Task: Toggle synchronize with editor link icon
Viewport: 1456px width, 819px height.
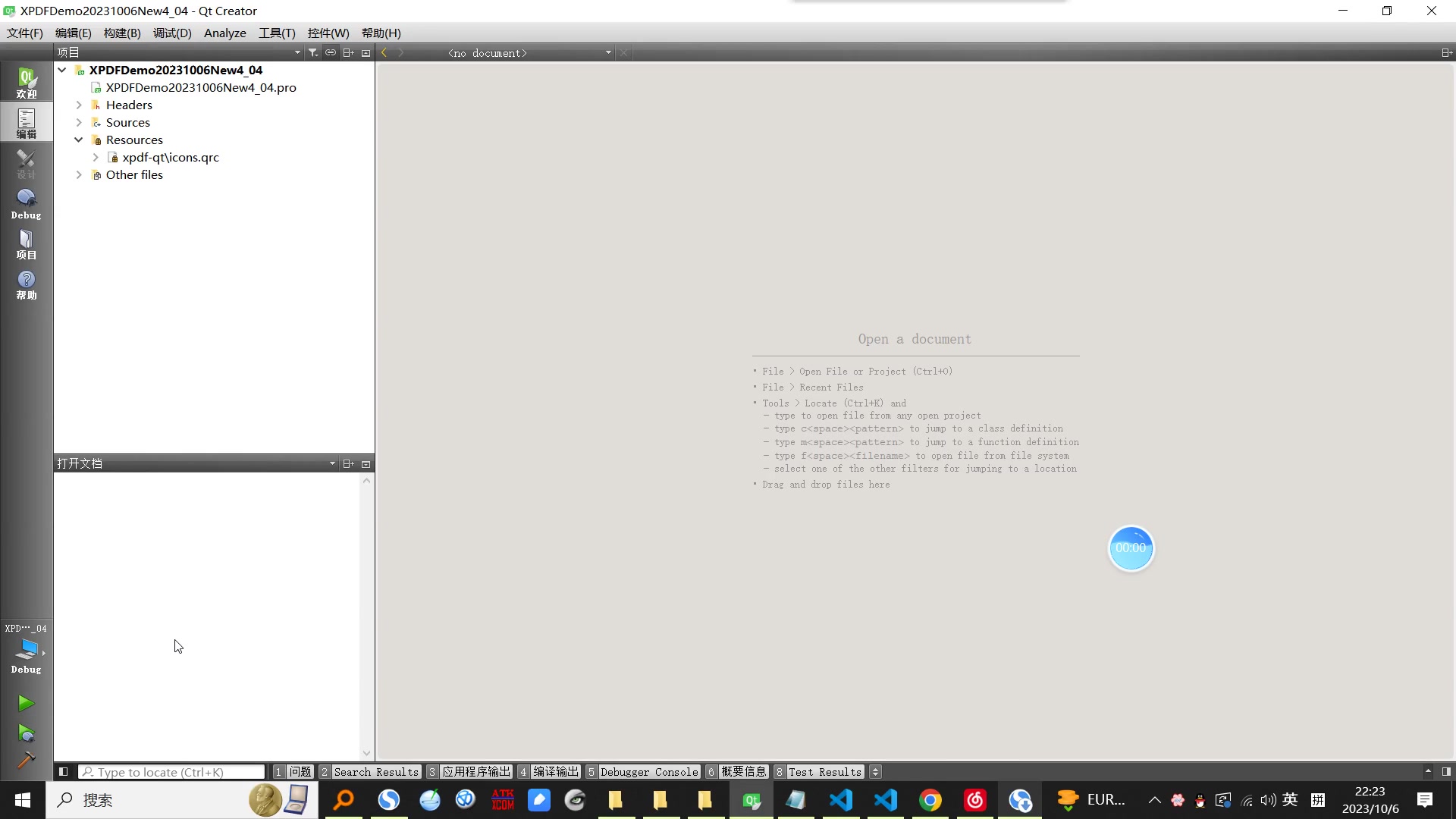Action: 331,52
